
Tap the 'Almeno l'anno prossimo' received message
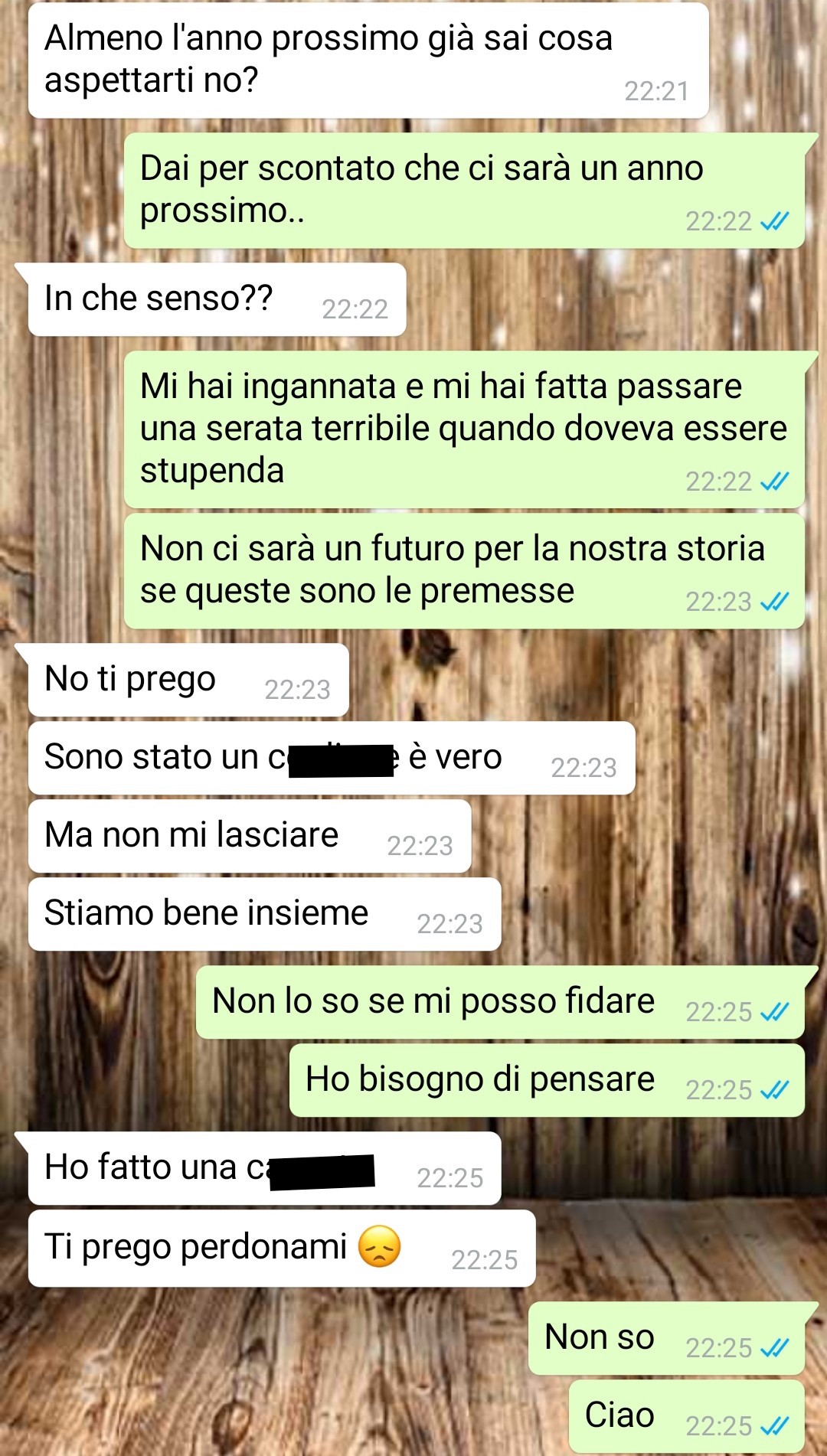(x=368, y=60)
